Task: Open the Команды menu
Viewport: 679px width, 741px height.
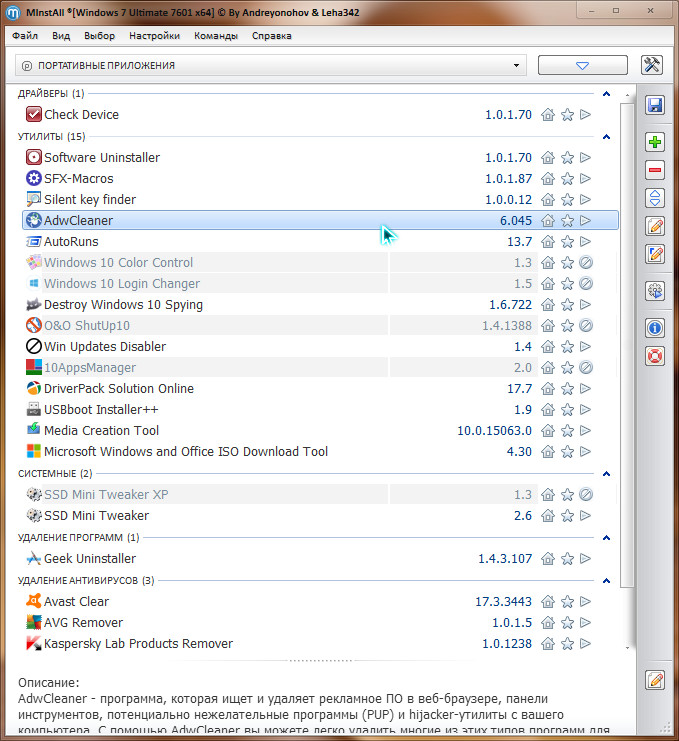Action: coord(216,36)
